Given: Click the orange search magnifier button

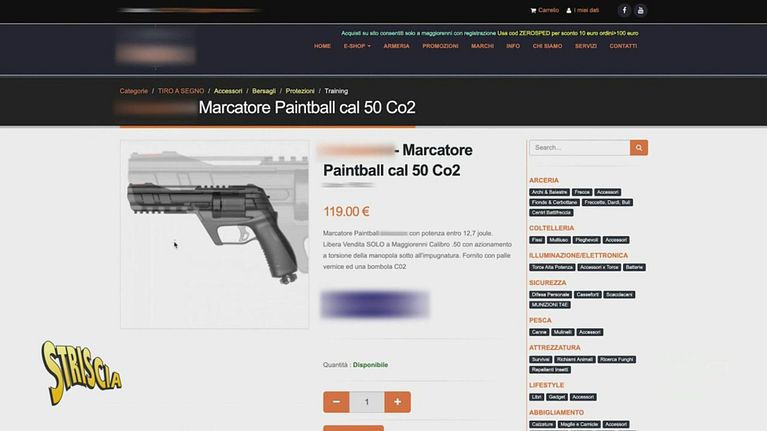Looking at the screenshot, I should tap(639, 148).
